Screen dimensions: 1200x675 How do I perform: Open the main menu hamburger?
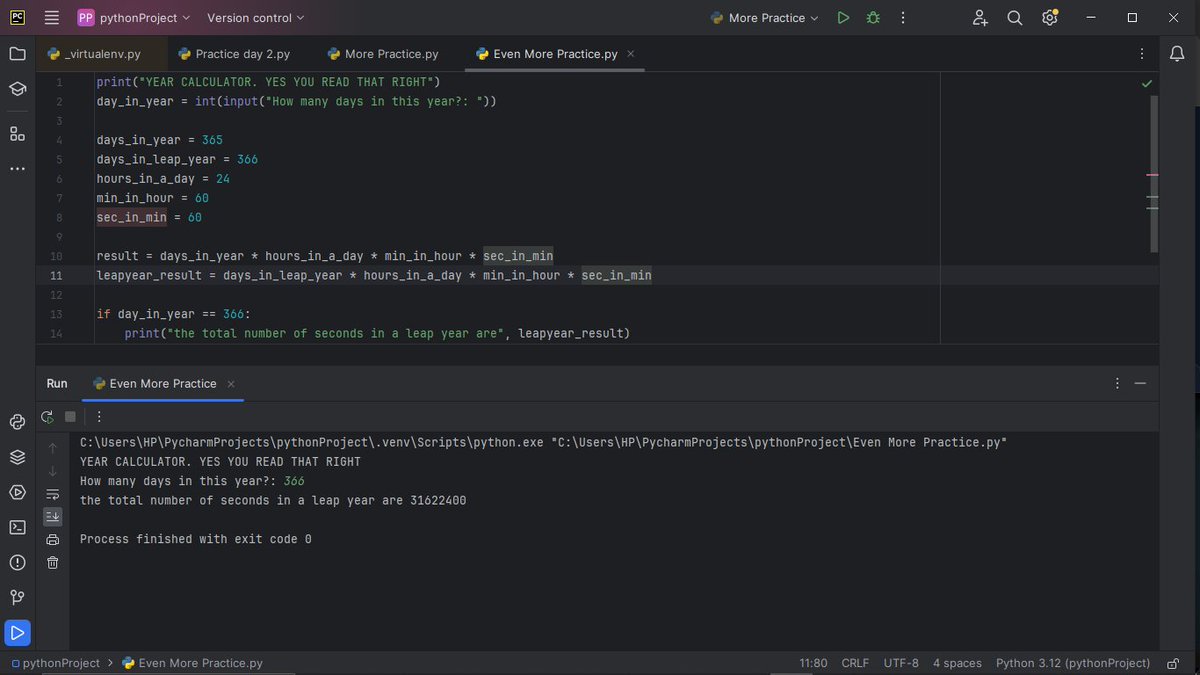(x=51, y=17)
